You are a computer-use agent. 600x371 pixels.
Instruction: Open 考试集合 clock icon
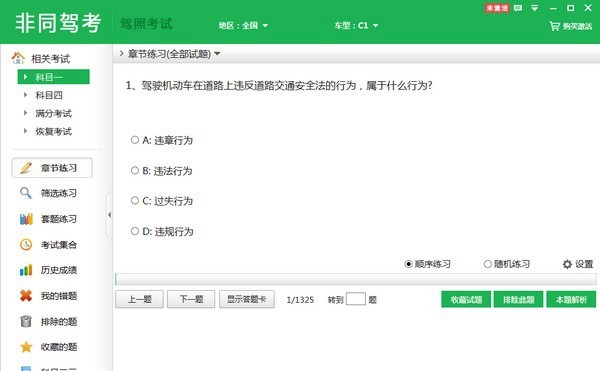(26, 244)
